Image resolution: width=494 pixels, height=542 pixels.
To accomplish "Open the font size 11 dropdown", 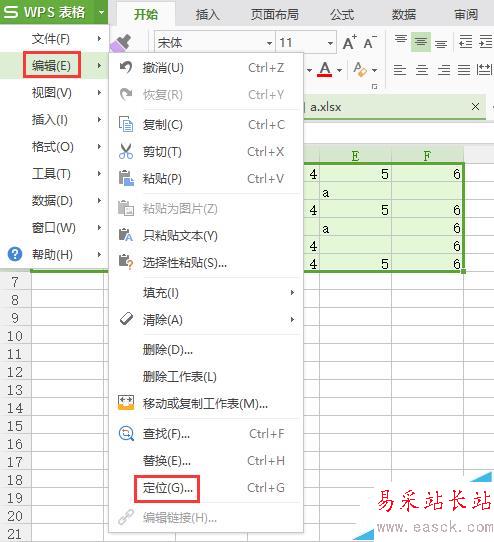I will [x=330, y=43].
